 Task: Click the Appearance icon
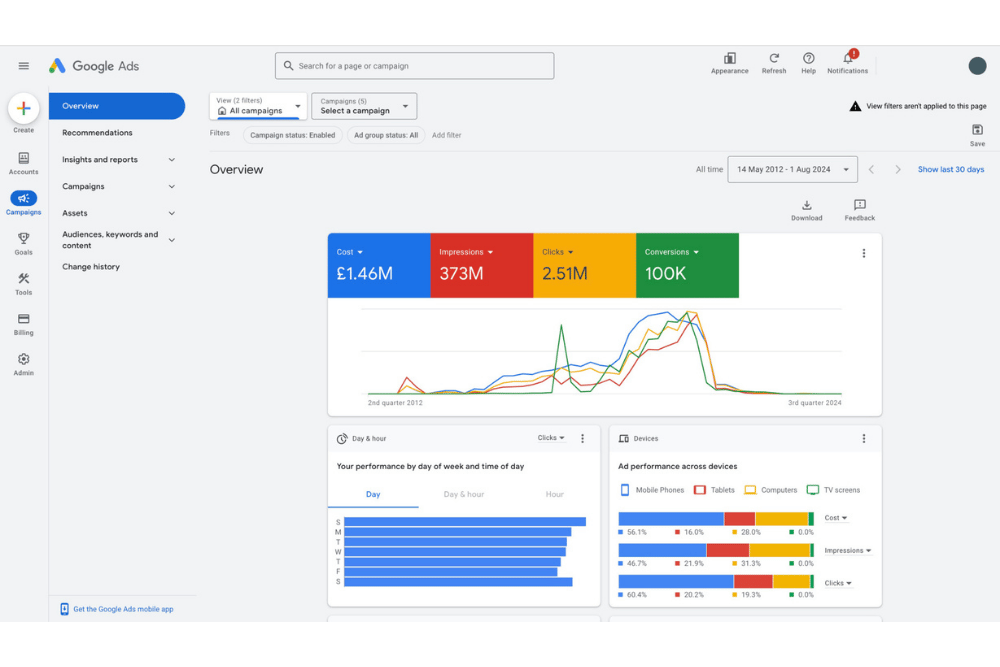pos(730,59)
